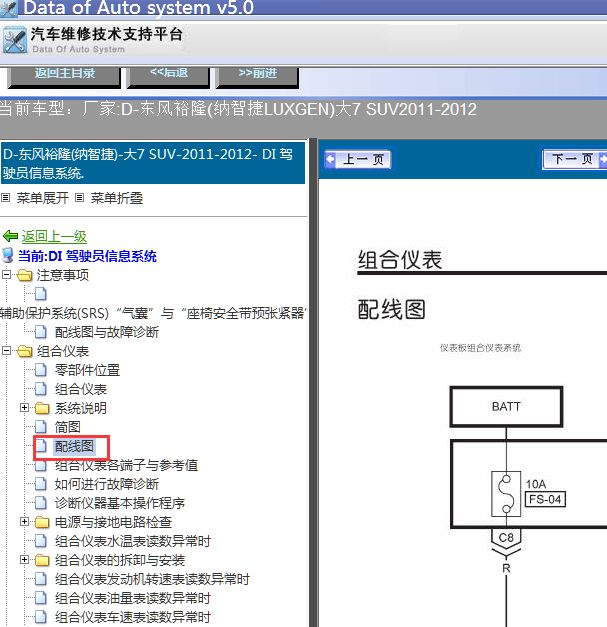Click the 菜单展开 expand-all icon
Image resolution: width=607 pixels, height=627 pixels.
(x=6, y=198)
